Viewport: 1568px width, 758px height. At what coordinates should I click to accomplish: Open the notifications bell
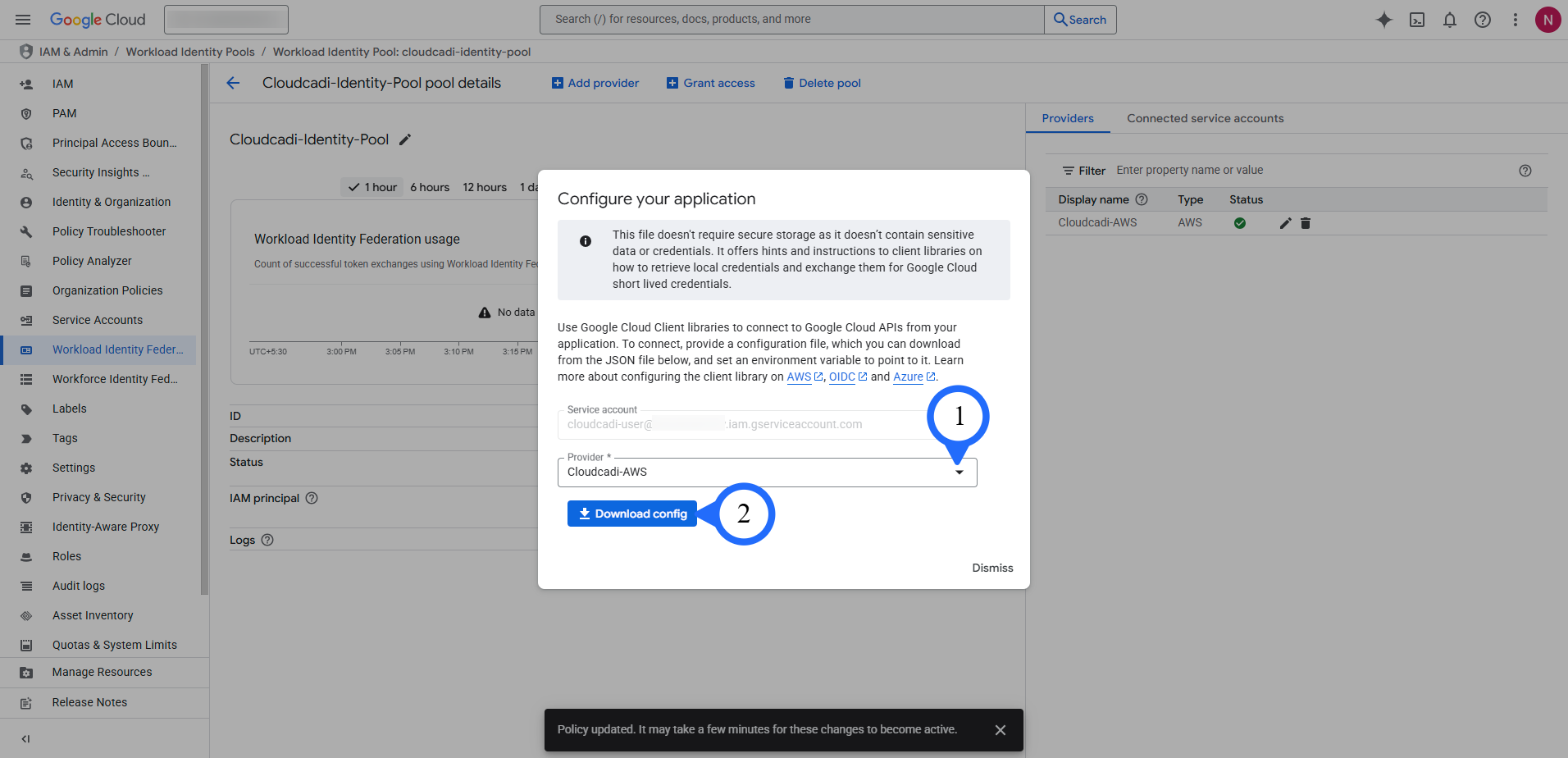[x=1450, y=20]
